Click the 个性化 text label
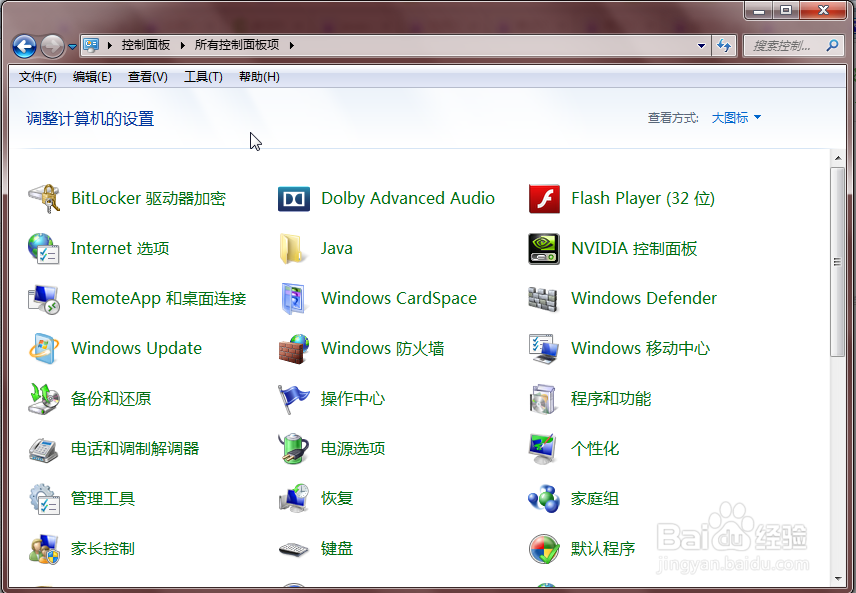 pos(595,448)
